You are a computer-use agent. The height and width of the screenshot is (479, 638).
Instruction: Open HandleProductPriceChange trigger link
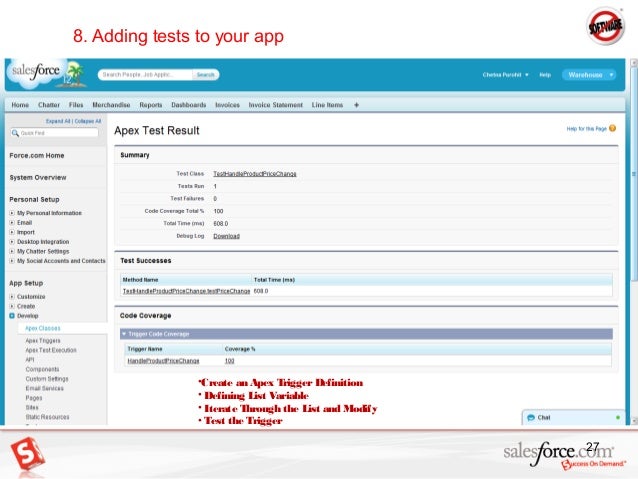click(x=163, y=361)
